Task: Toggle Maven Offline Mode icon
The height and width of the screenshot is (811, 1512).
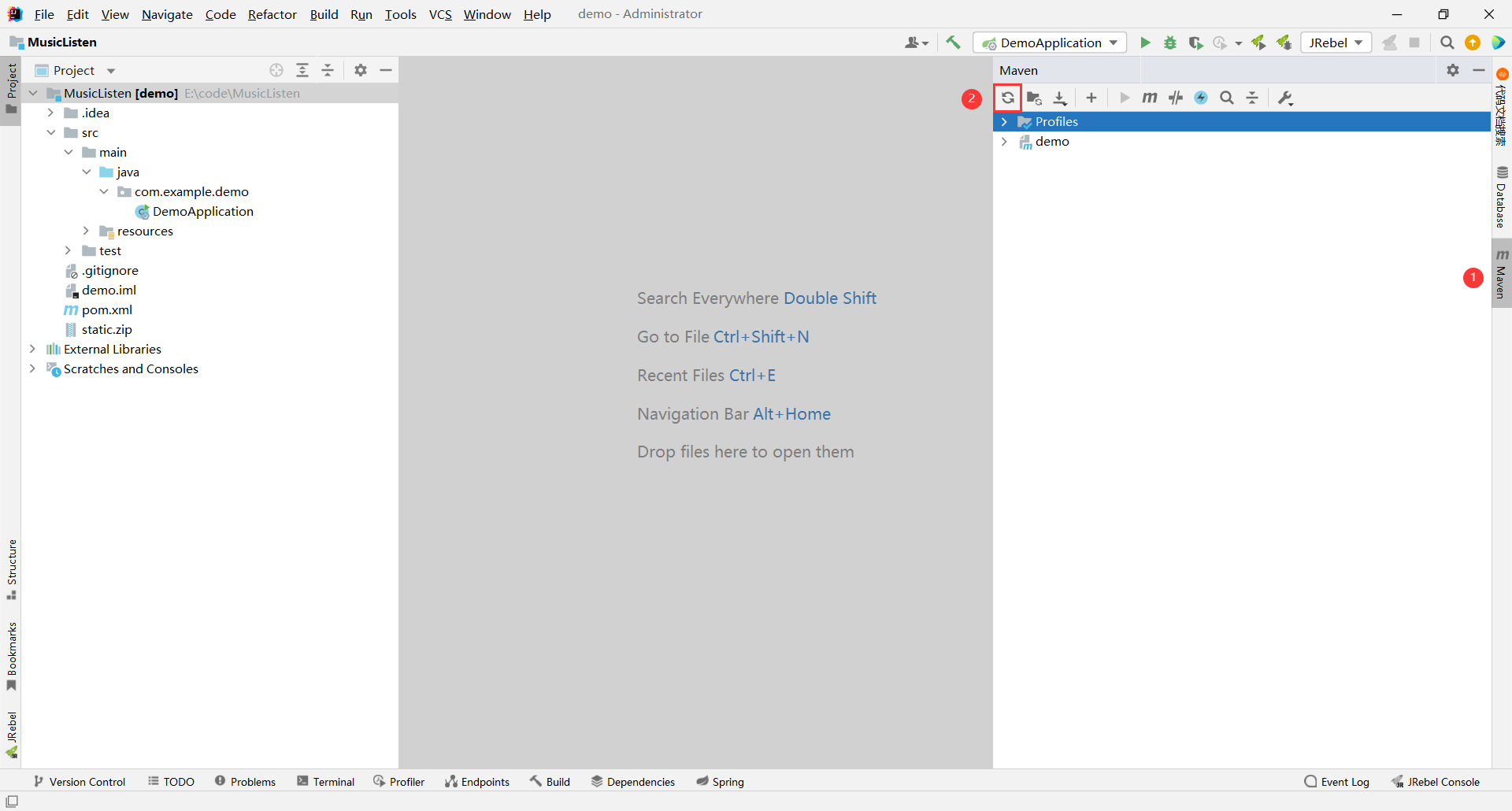Action: tap(1201, 98)
